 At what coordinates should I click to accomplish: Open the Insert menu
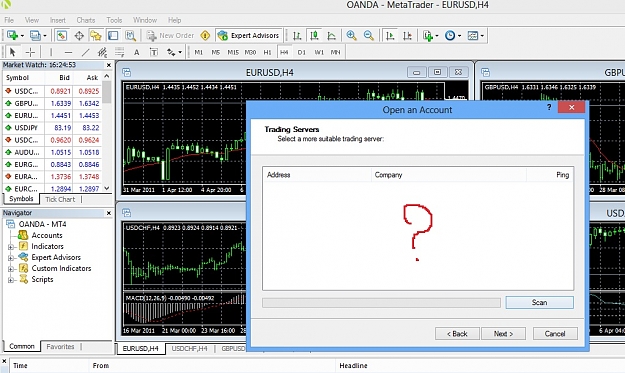[x=57, y=20]
